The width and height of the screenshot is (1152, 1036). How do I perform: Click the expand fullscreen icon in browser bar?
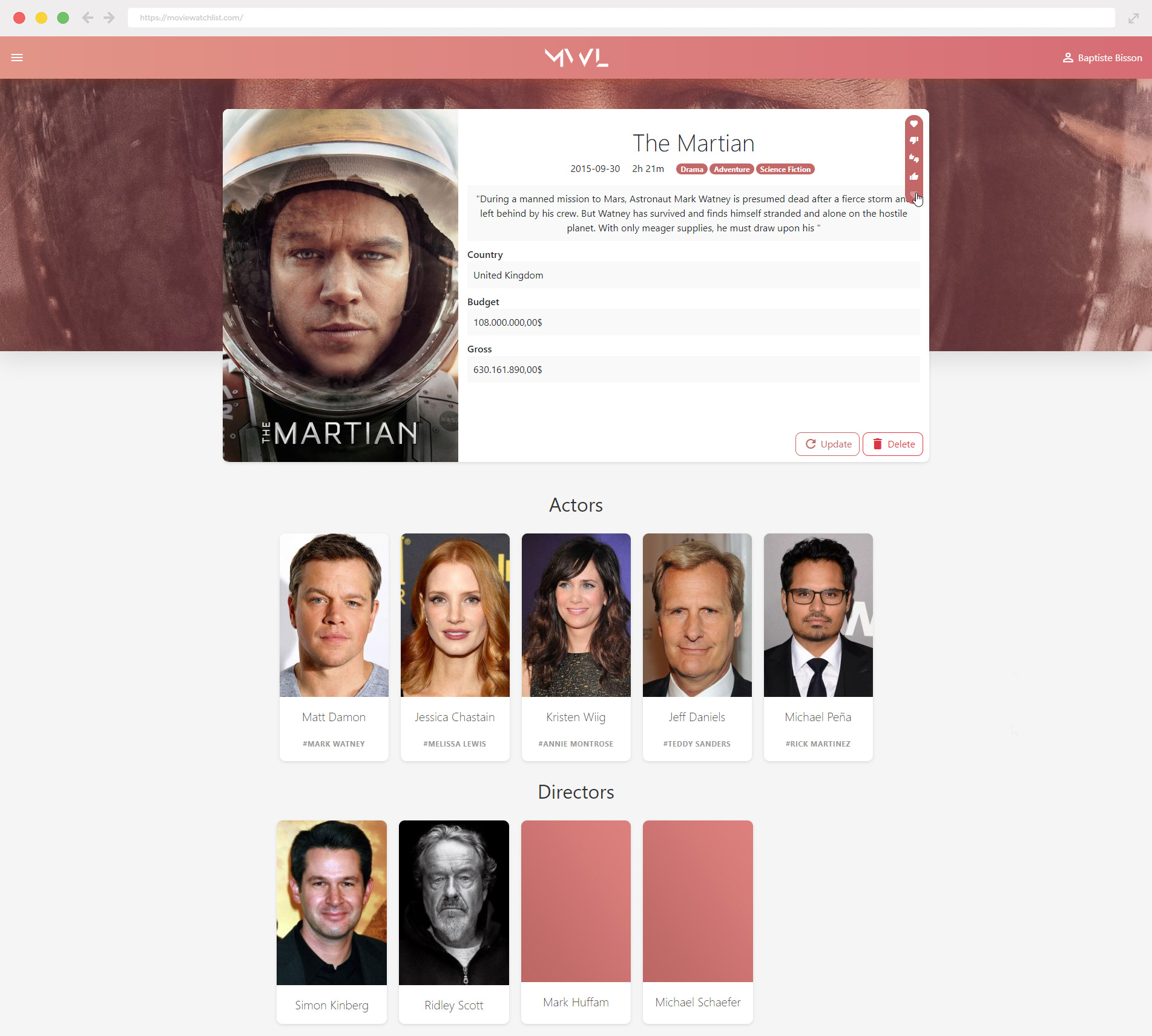(x=1134, y=18)
